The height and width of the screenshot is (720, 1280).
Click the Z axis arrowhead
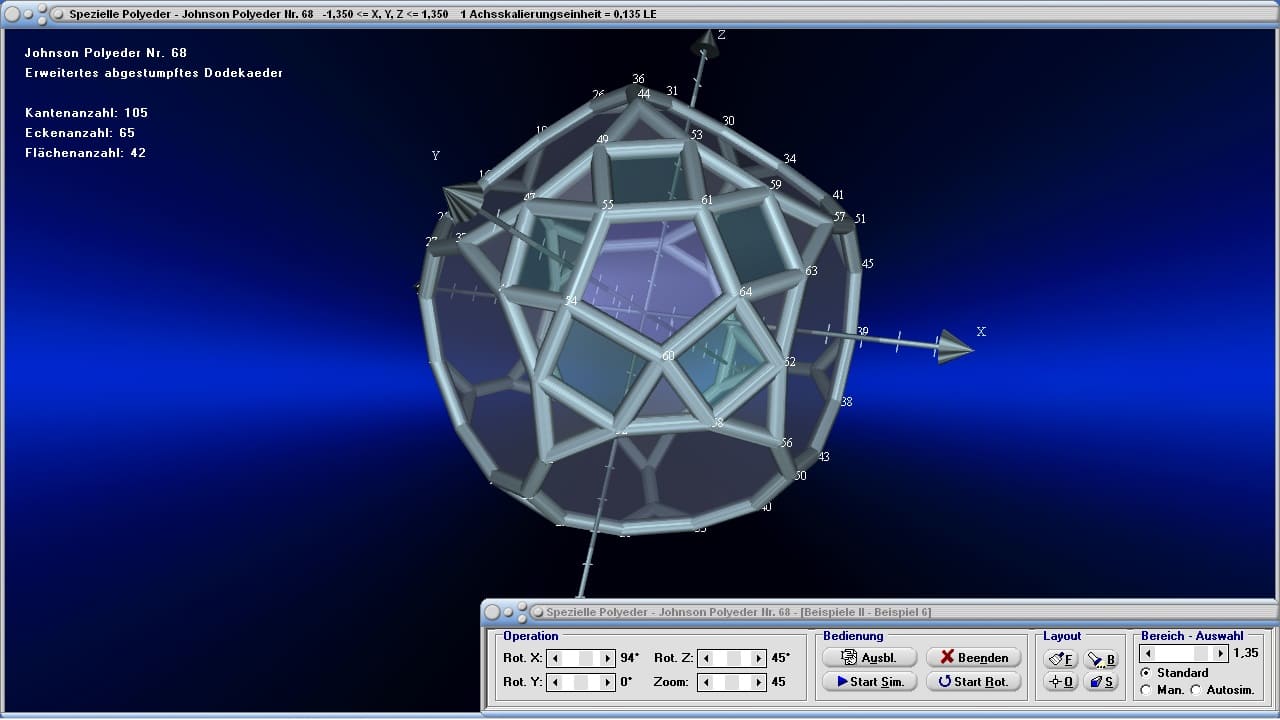click(x=706, y=43)
